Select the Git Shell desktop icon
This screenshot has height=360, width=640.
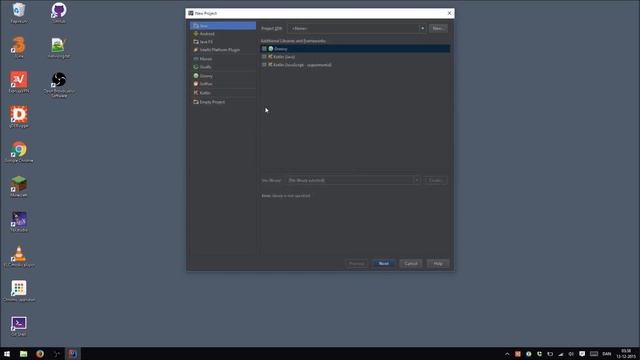[19, 326]
